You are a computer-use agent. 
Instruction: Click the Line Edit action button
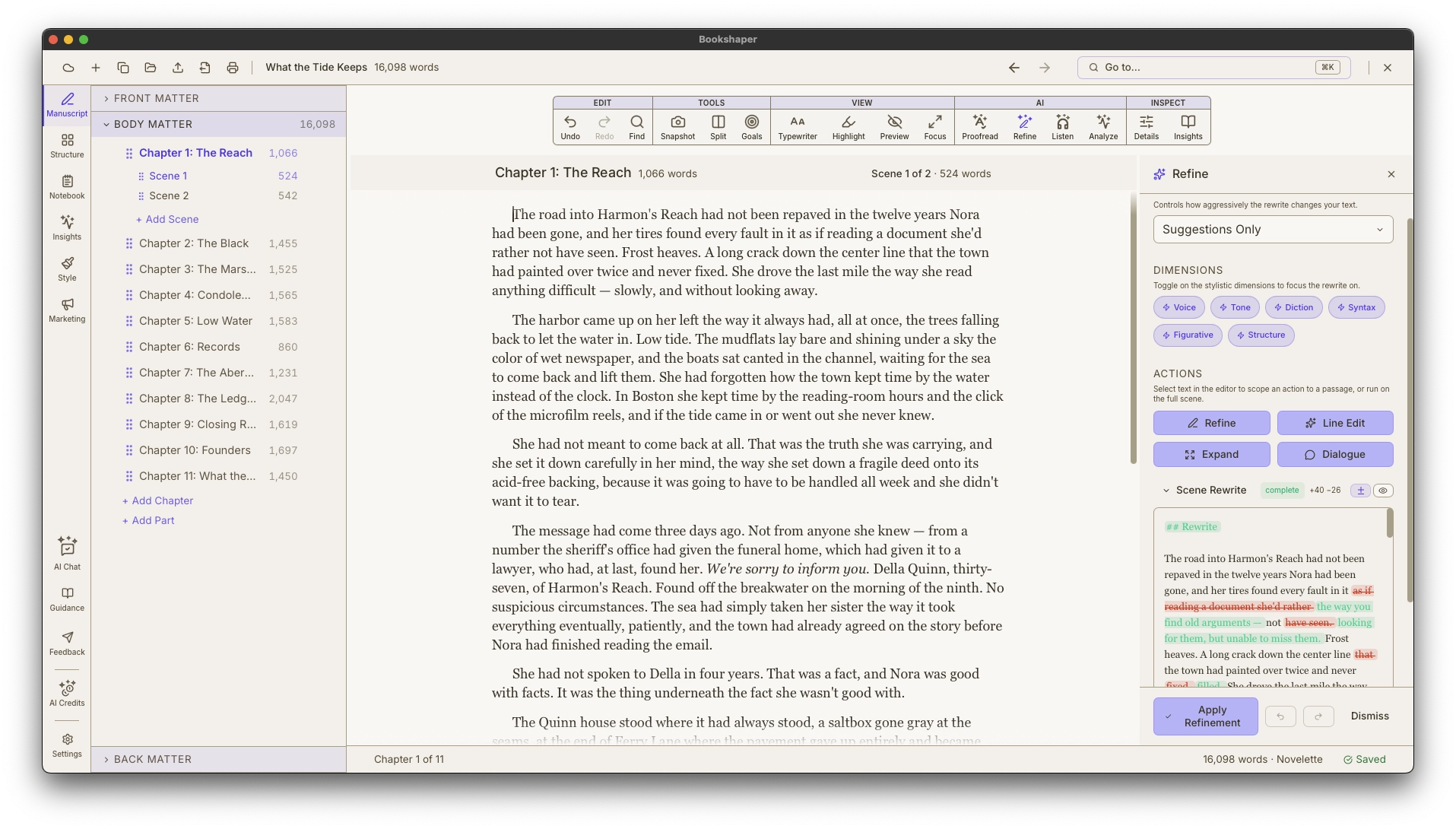1335,423
